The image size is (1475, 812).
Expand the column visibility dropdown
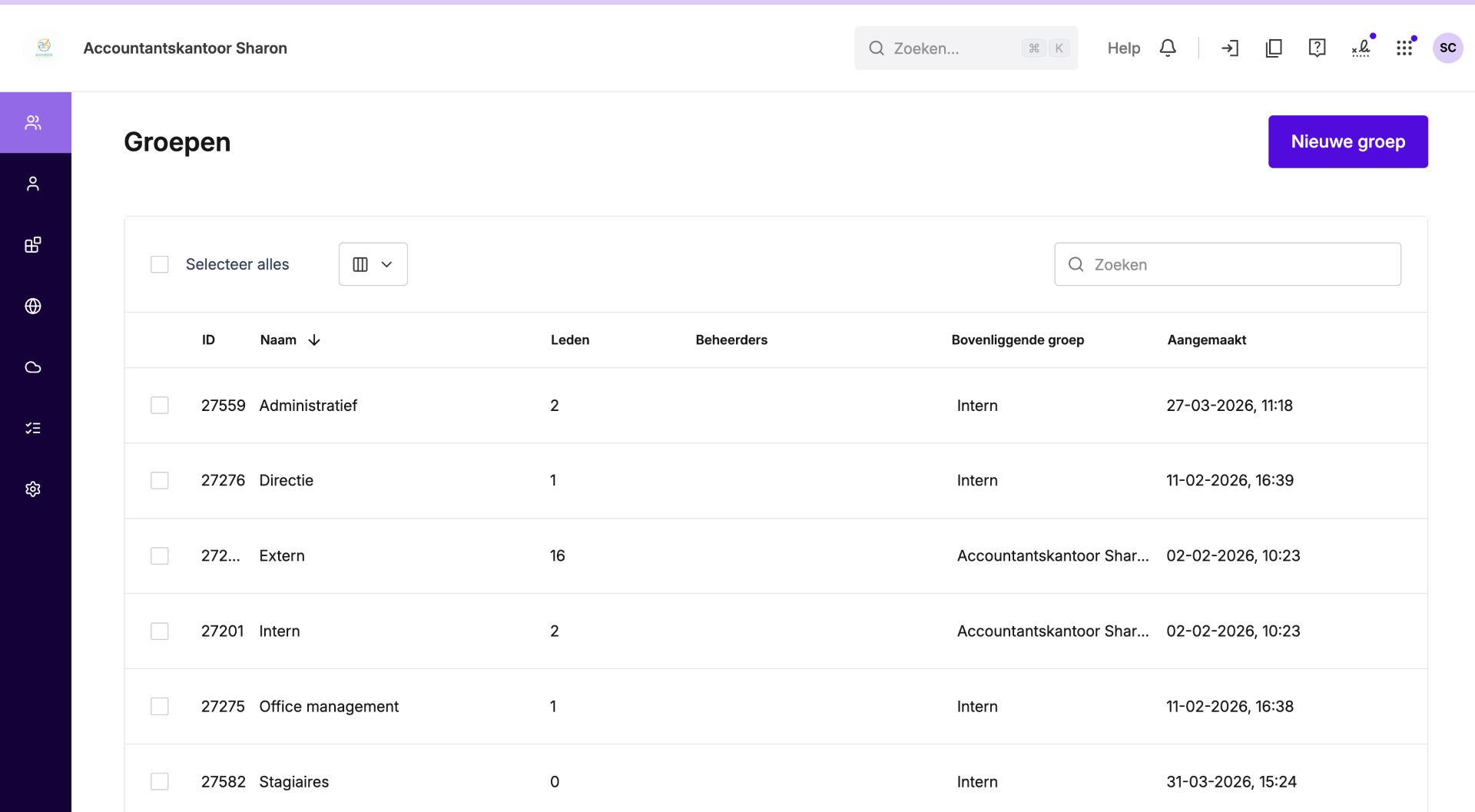373,264
